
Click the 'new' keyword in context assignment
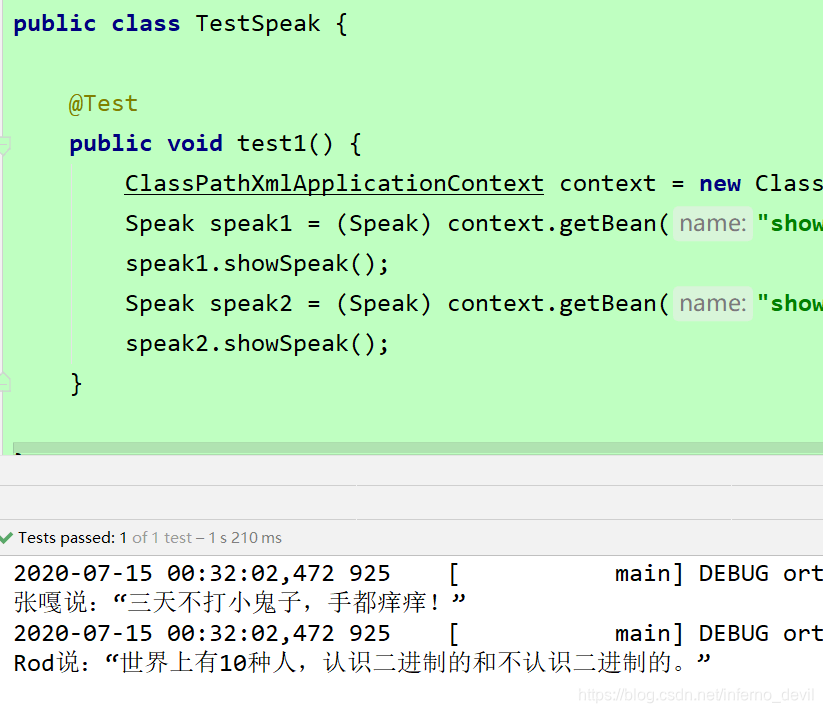tap(720, 184)
